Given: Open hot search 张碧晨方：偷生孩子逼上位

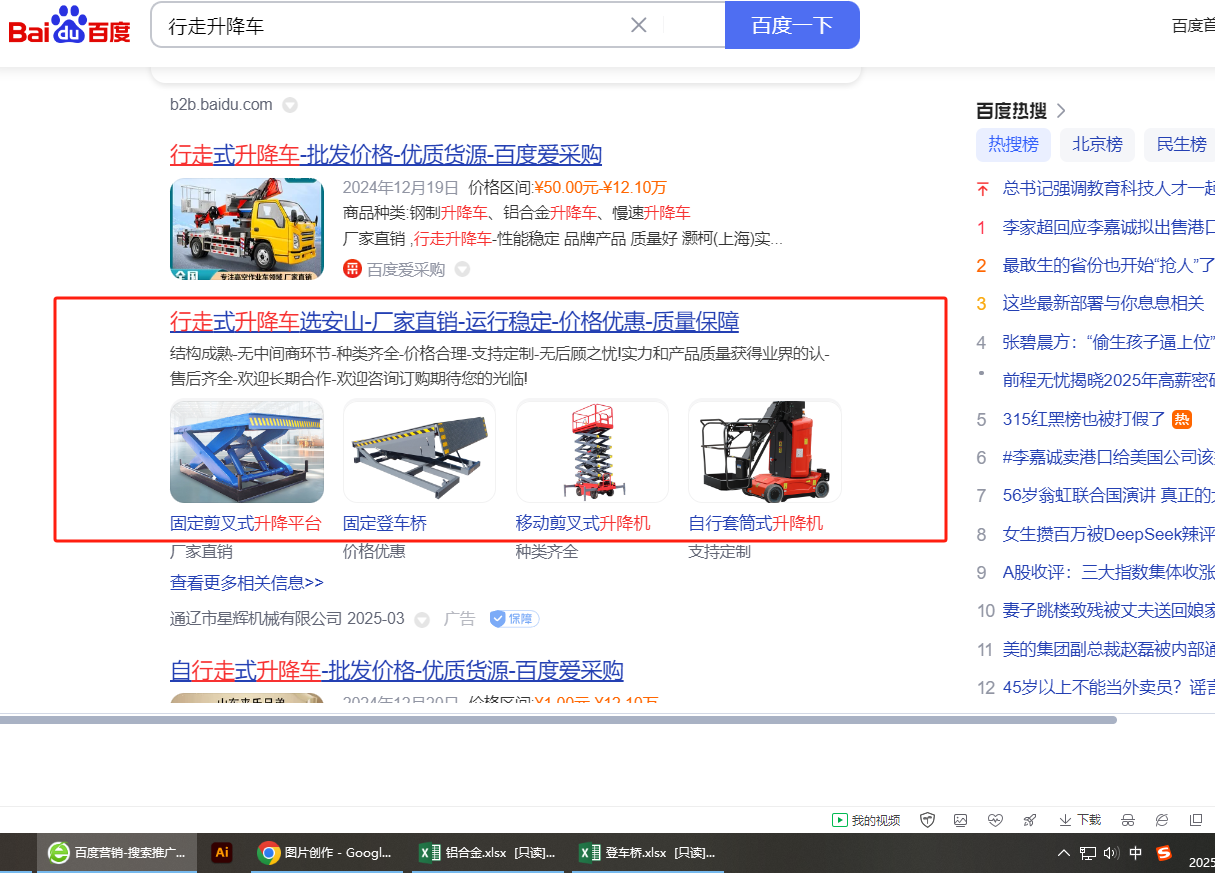Looking at the screenshot, I should [1109, 342].
